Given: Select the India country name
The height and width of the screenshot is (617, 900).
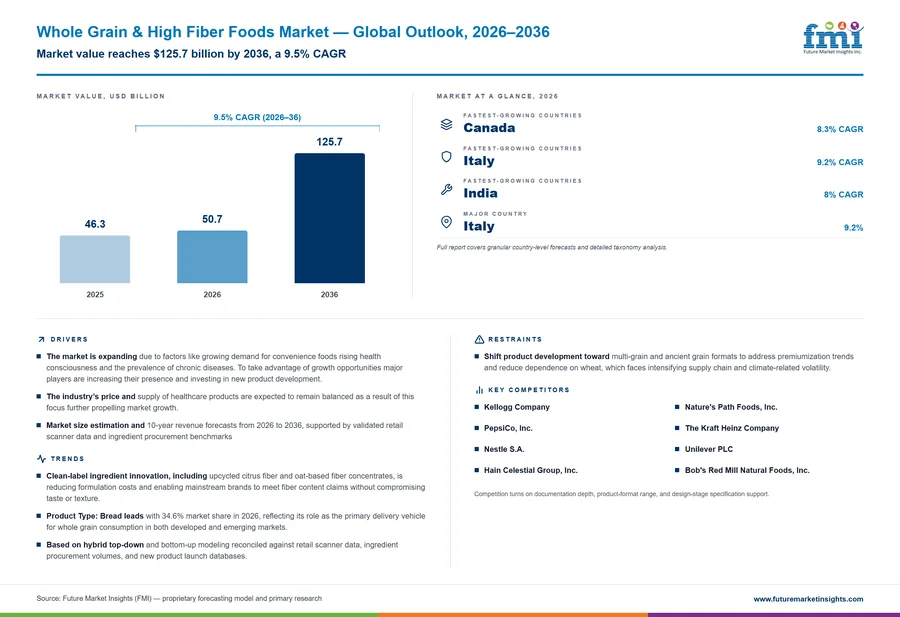Looking at the screenshot, I should tap(480, 193).
